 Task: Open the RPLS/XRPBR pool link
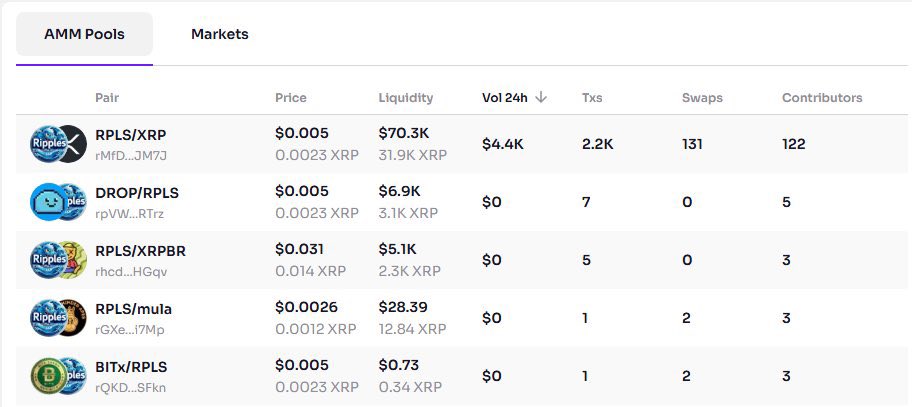point(140,251)
